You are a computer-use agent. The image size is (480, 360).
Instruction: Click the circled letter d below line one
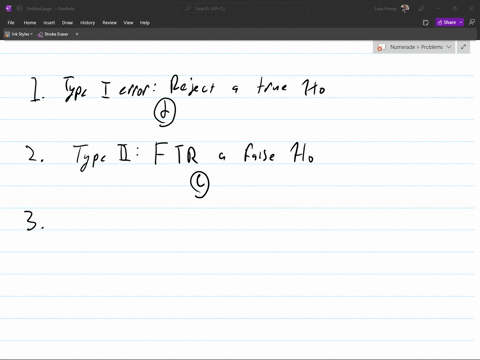(x=165, y=112)
